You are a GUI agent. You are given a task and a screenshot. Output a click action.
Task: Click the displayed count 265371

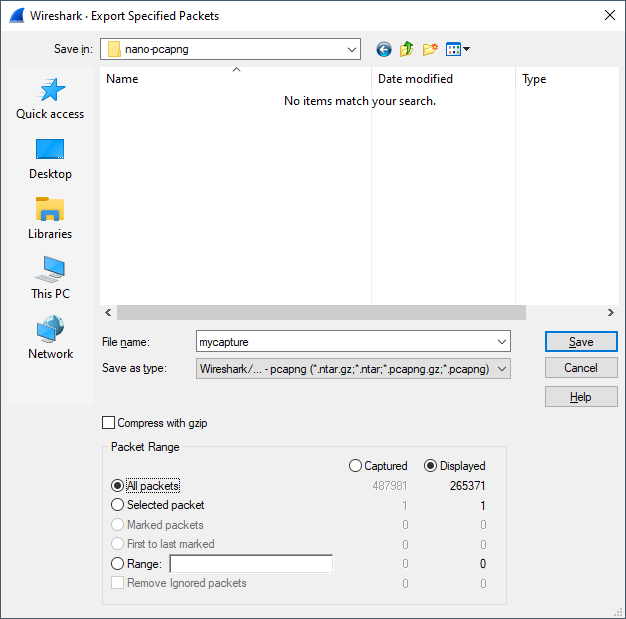pyautogui.click(x=468, y=486)
